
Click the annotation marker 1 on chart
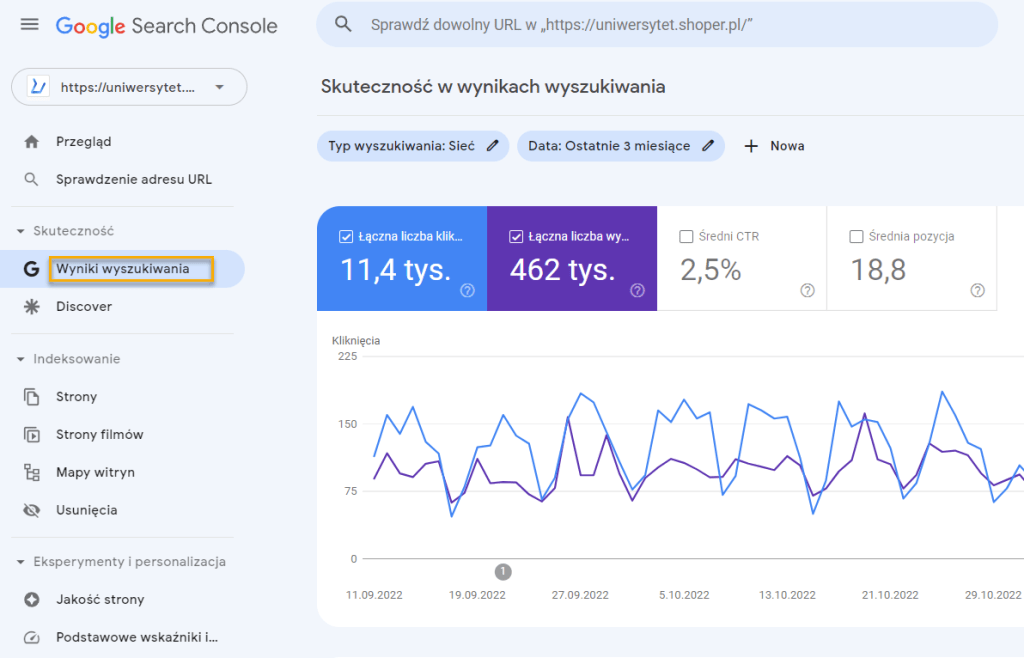[503, 572]
